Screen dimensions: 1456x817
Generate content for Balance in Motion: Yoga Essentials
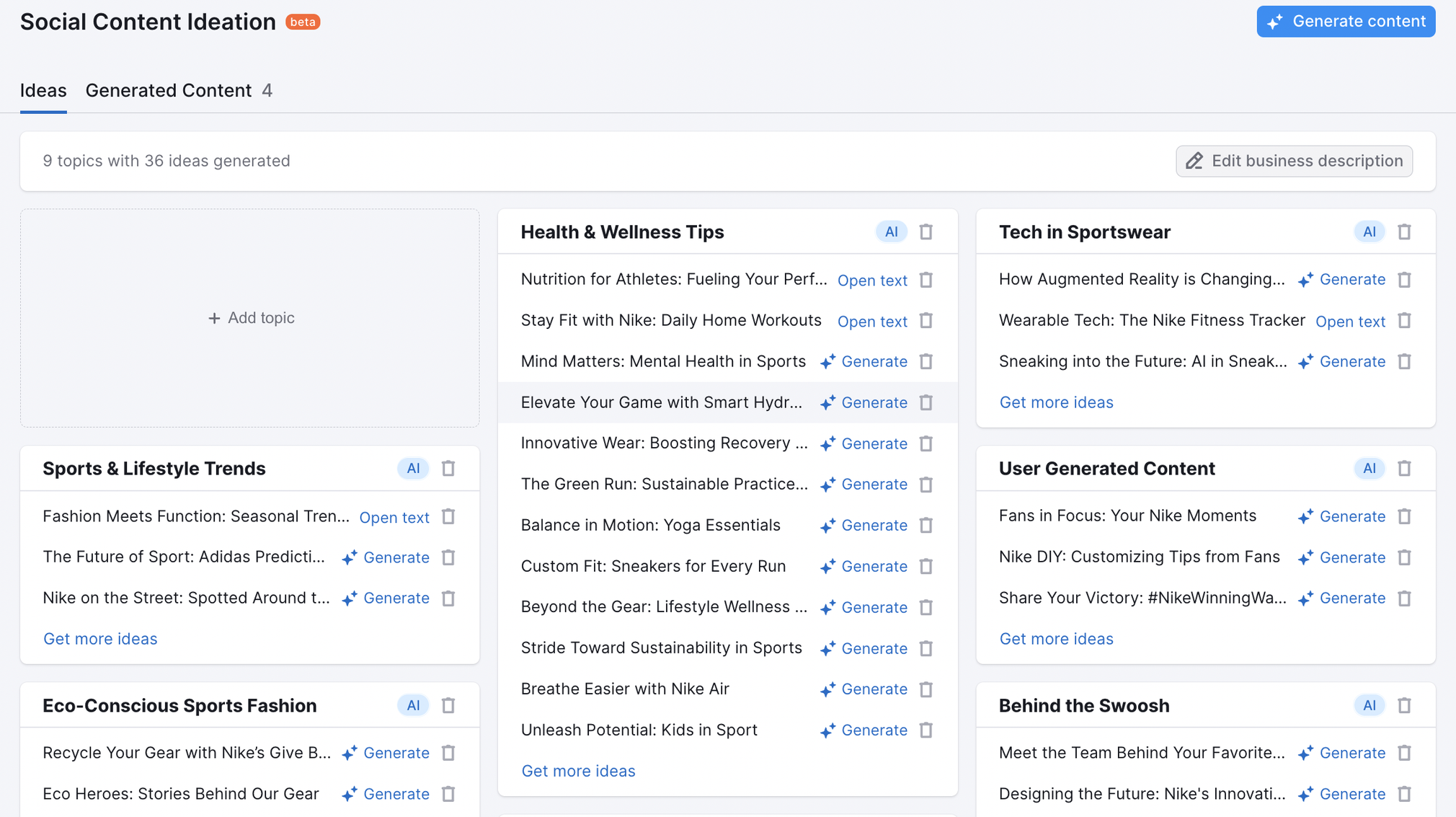[x=864, y=526]
